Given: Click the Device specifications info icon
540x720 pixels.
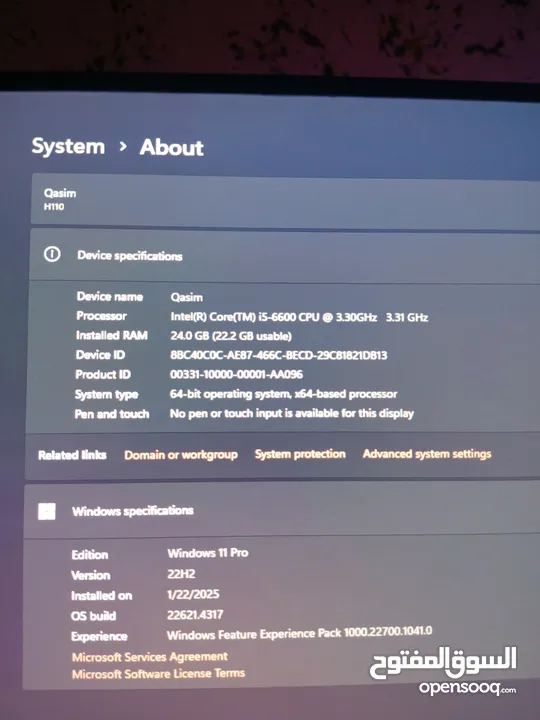Looking at the screenshot, I should (52, 254).
